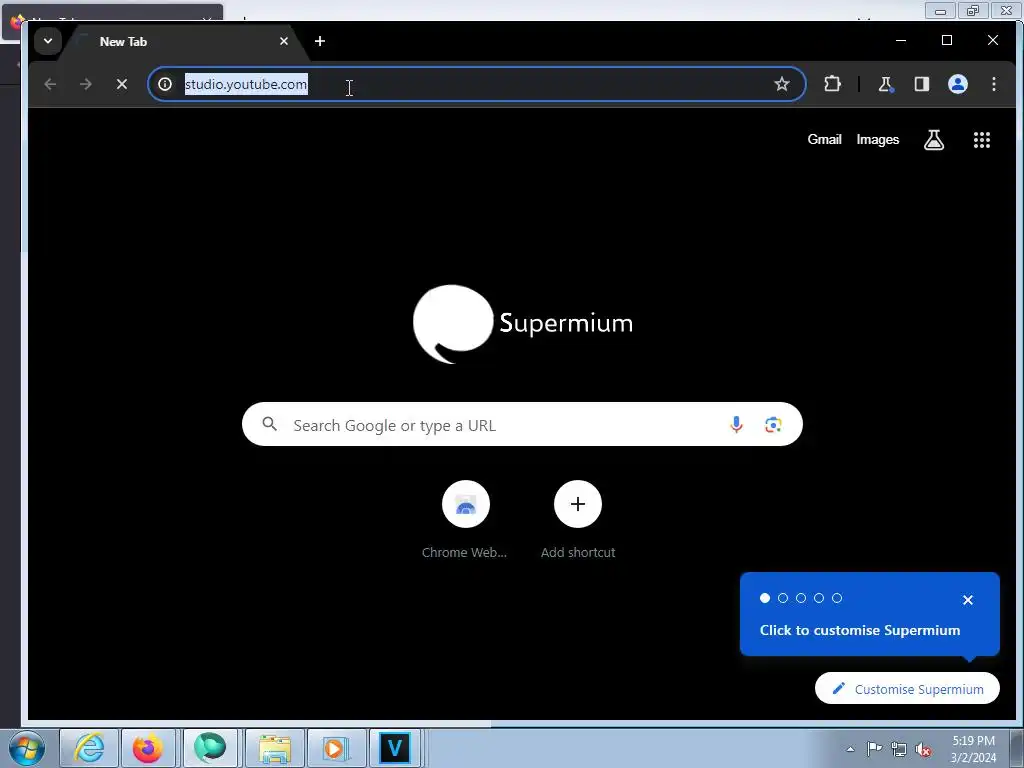Viewport: 1024px width, 768px height.
Task: Search by image with Lens icon
Action: coord(773,424)
